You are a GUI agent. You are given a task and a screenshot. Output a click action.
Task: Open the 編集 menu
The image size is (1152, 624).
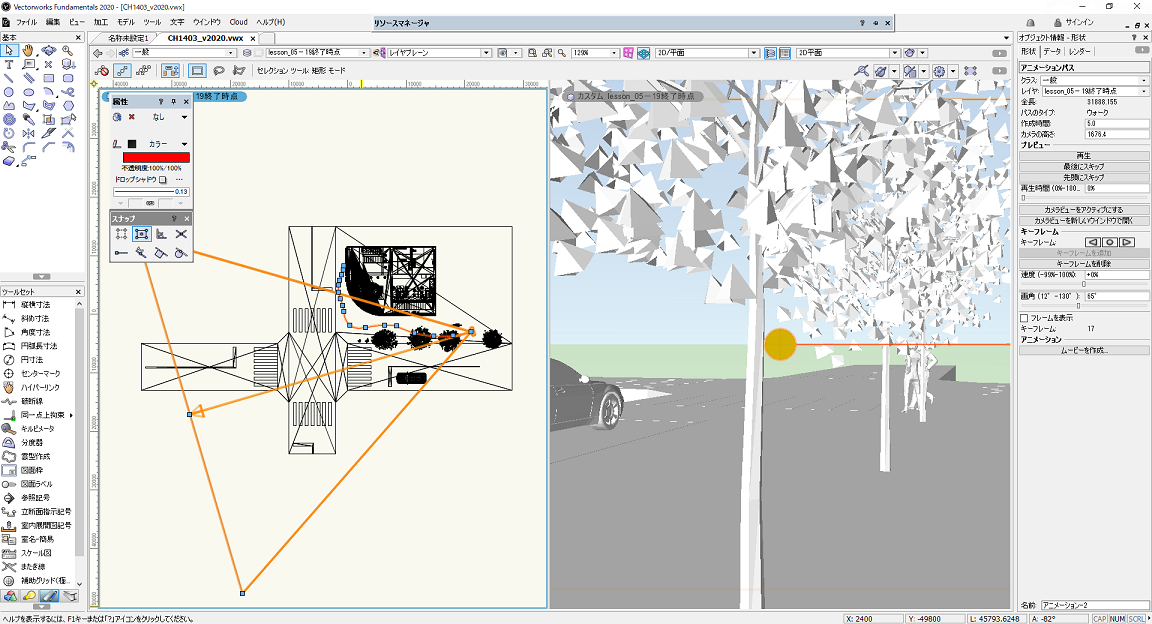(53, 22)
